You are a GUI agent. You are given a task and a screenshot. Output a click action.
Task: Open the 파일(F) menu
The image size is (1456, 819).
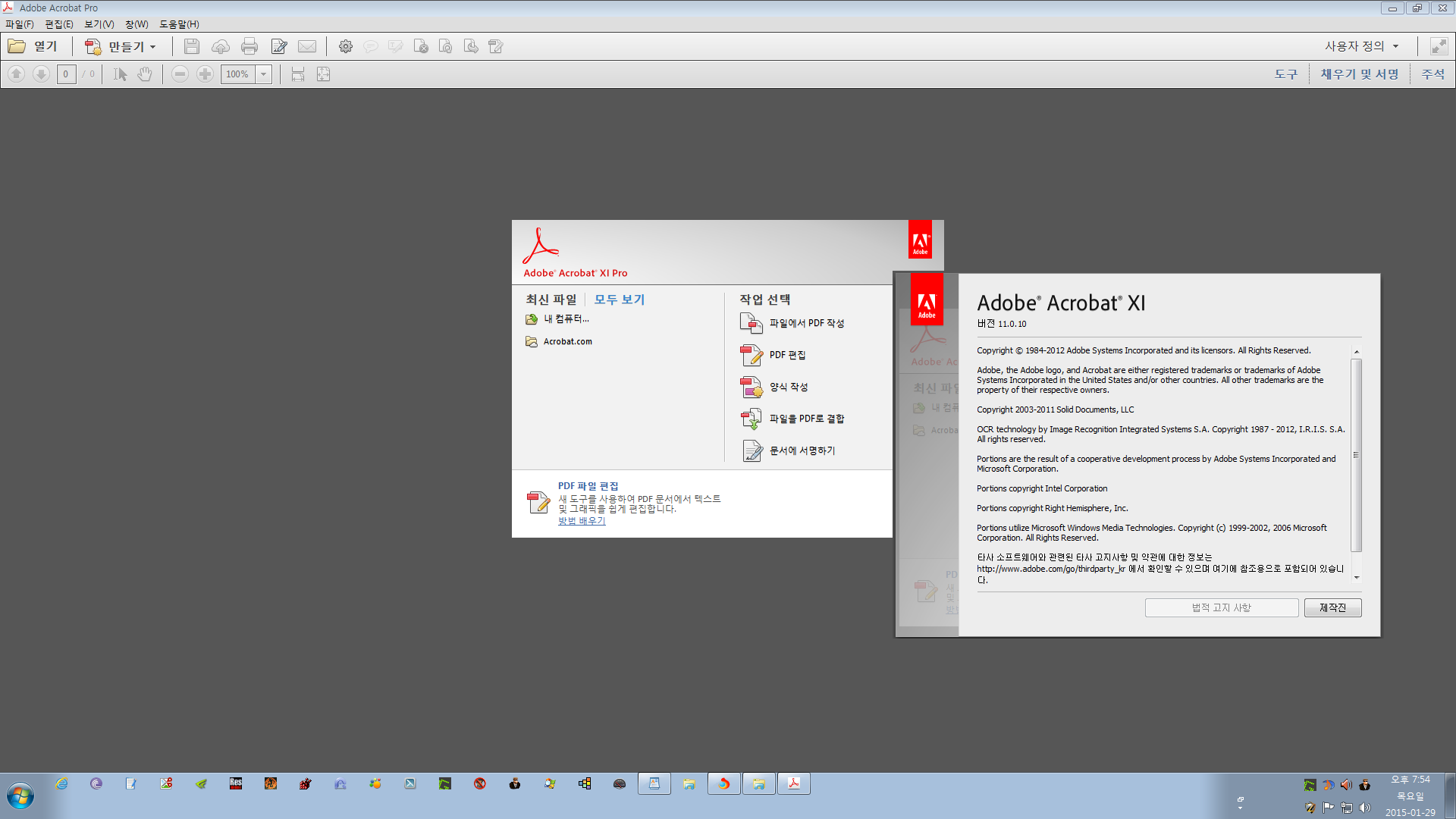pos(20,24)
